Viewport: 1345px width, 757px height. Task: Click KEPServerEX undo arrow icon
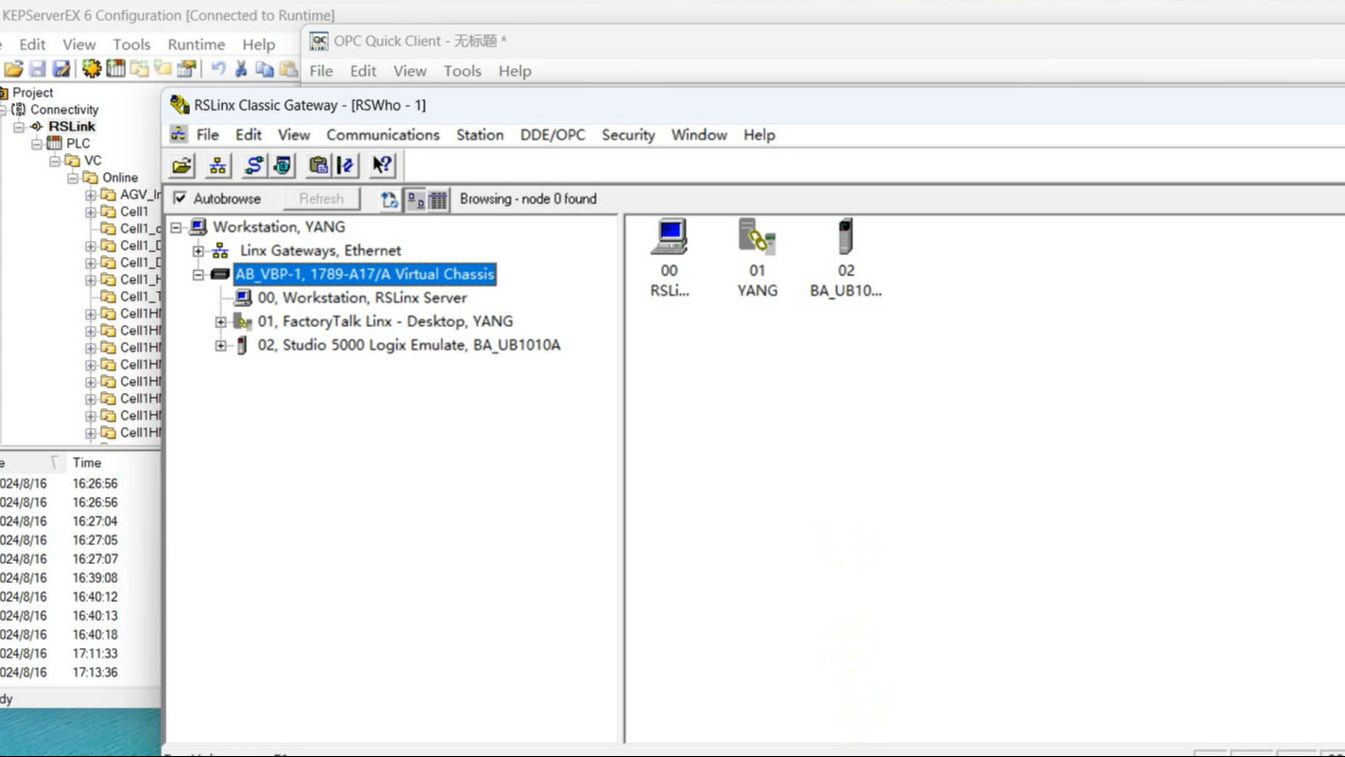point(218,69)
